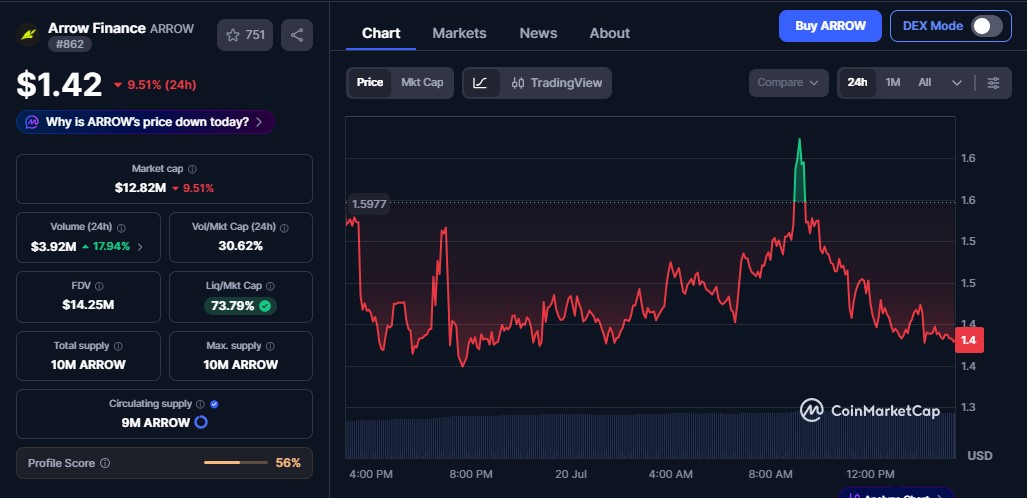The width and height of the screenshot is (1027, 498).
Task: Open Vol/Mkt Cap (24h) info icon
Action: 284,227
